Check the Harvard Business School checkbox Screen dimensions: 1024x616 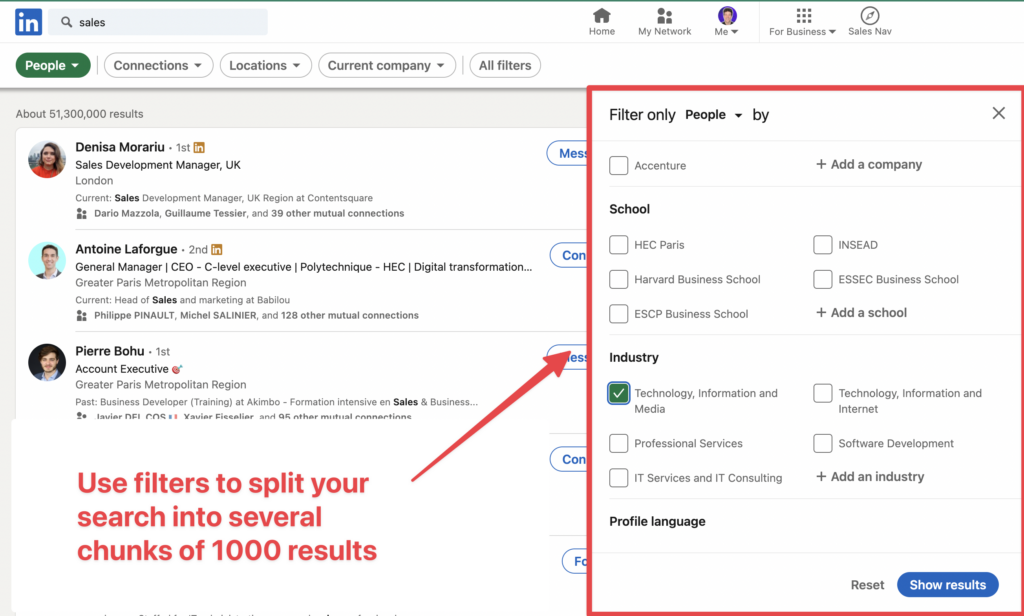click(x=618, y=280)
